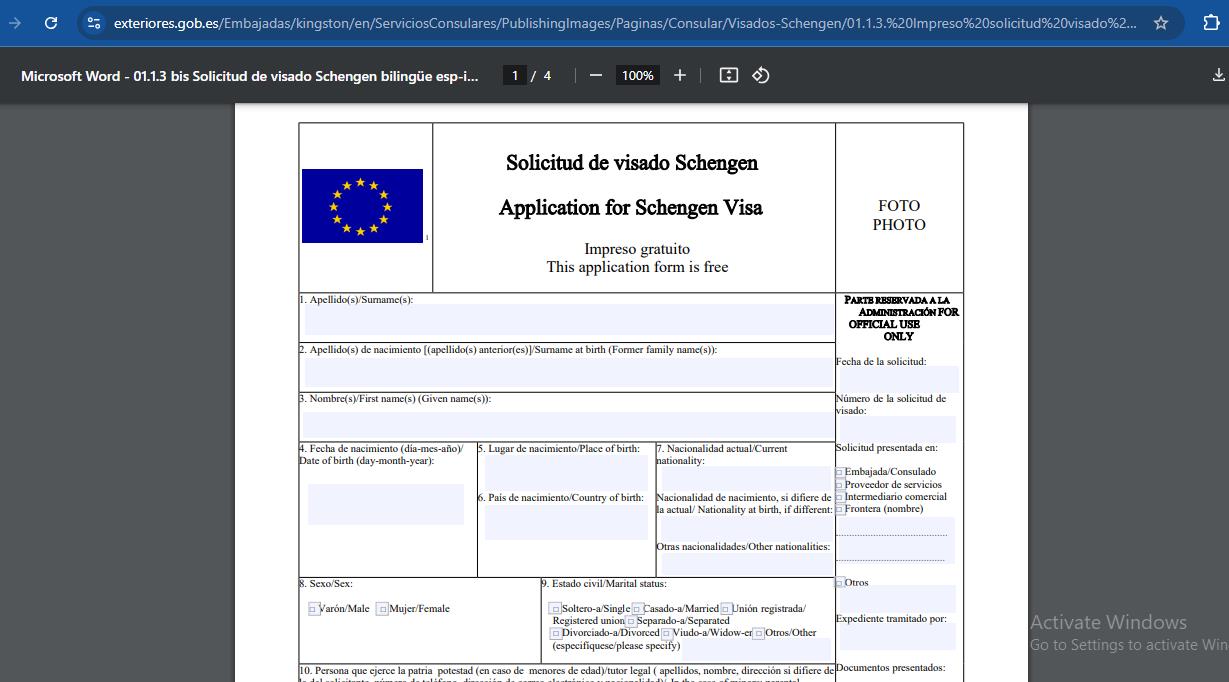Click the zoom in icon
This screenshot has height=682, width=1229.
679,75
